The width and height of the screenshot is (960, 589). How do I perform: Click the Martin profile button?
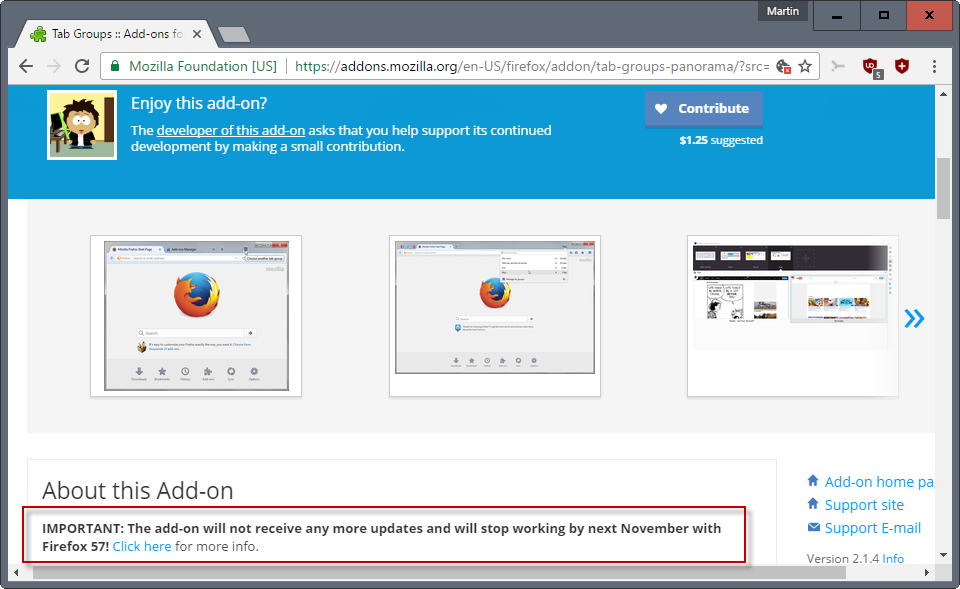pyautogui.click(x=782, y=11)
